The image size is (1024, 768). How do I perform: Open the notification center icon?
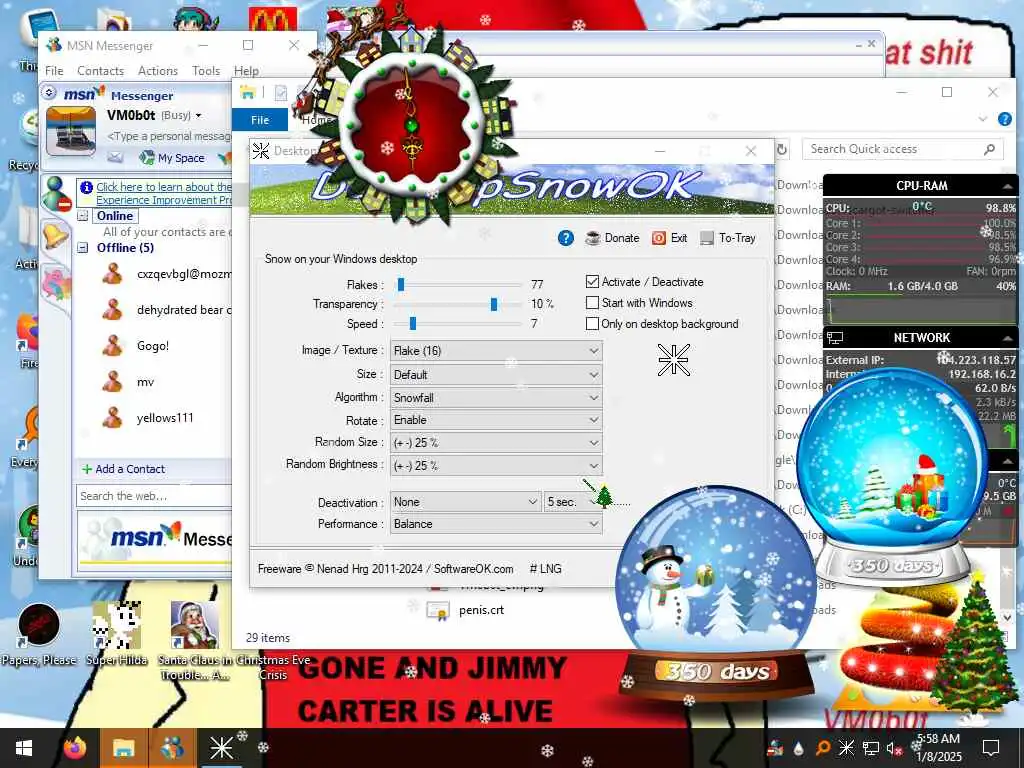(x=991, y=747)
